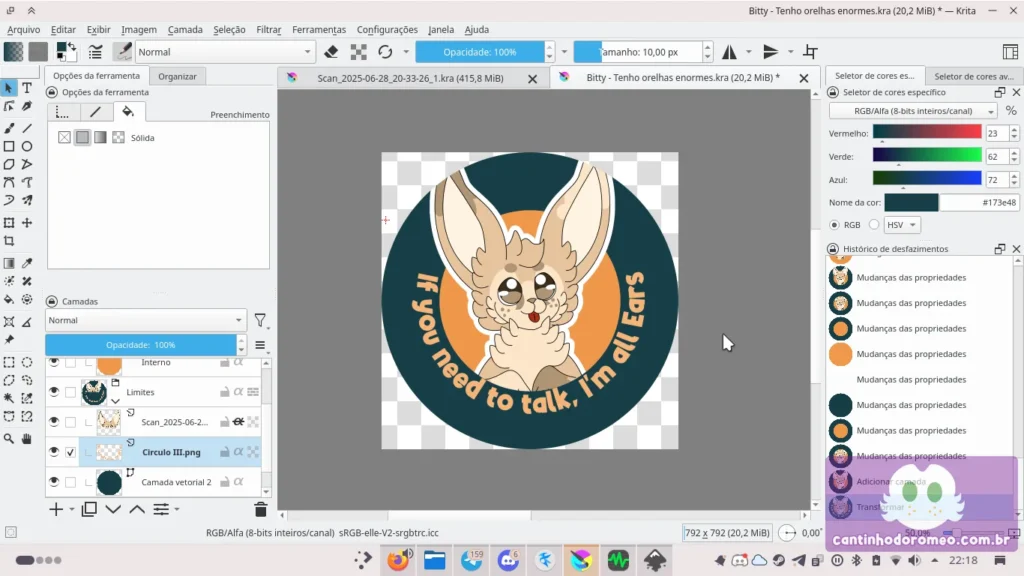Open the HSV mode dropdown
The width and height of the screenshot is (1024, 576).
(x=902, y=225)
